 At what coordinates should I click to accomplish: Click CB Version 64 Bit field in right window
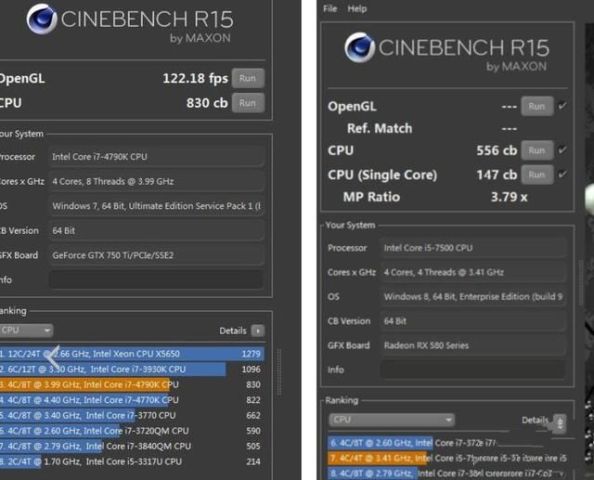(x=473, y=321)
